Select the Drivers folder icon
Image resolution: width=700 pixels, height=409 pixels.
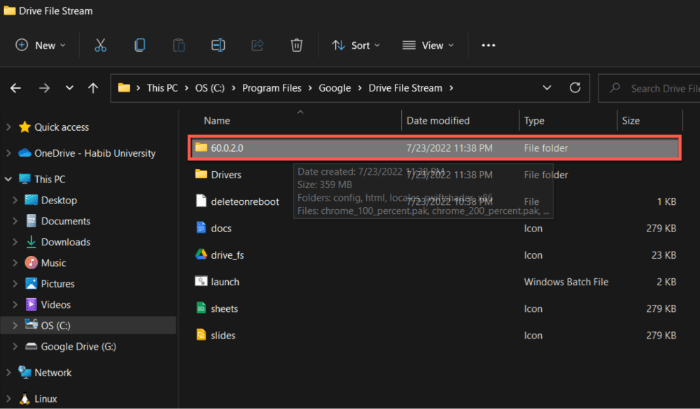pos(201,174)
